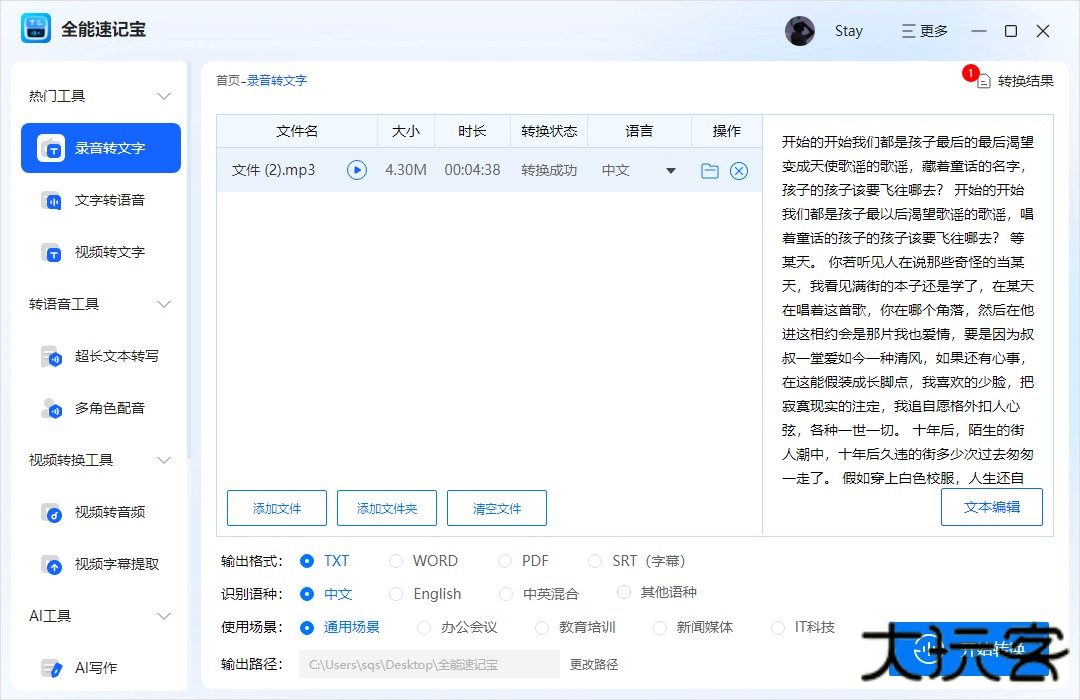Enable the 办公会议 usage scenario
This screenshot has width=1080, height=700.
[426, 627]
